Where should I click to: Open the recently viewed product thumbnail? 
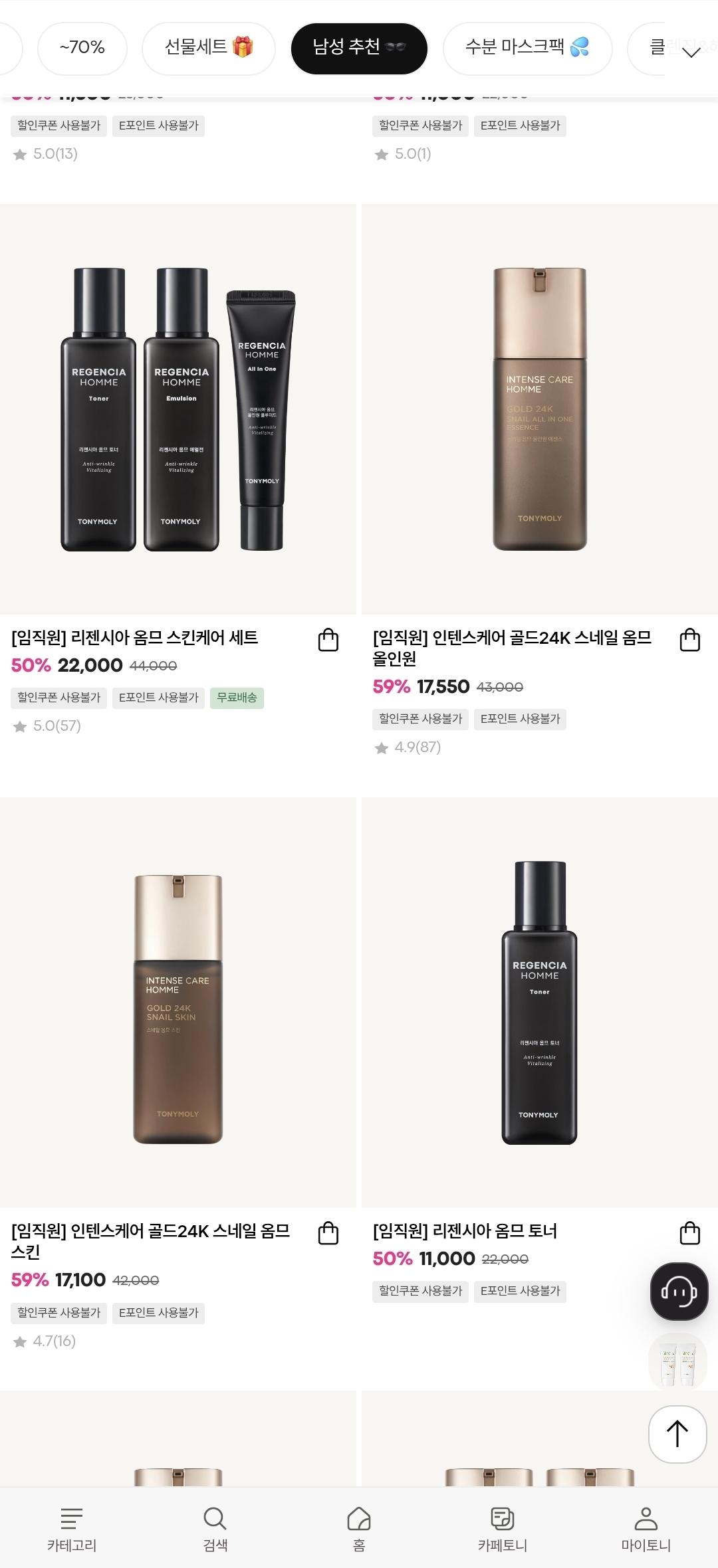tap(678, 1362)
